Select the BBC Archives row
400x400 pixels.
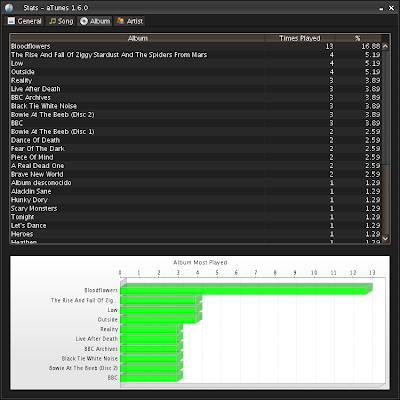[x=196, y=98]
